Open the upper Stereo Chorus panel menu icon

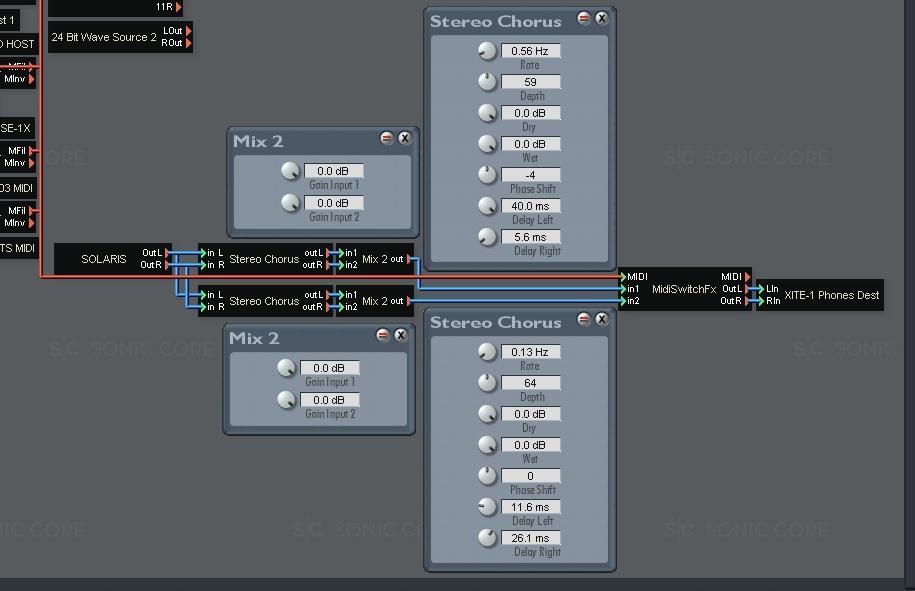click(x=584, y=18)
